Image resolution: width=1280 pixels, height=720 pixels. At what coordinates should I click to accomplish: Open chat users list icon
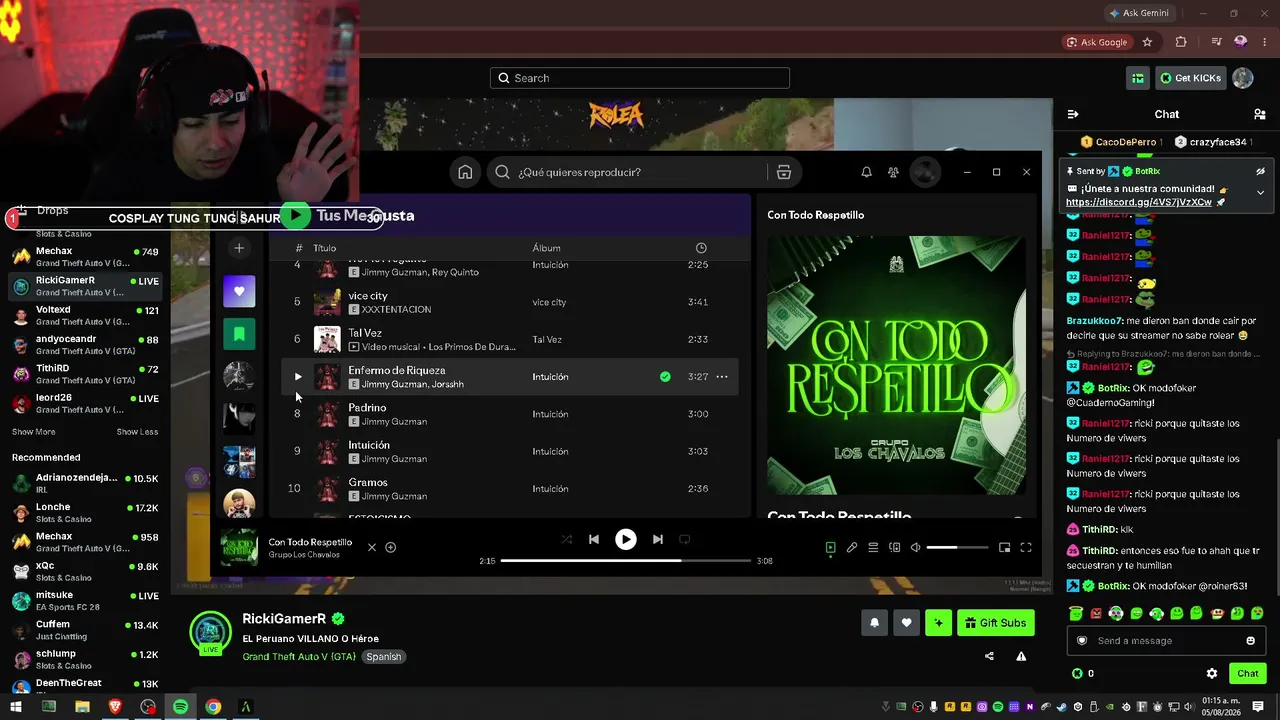pyautogui.click(x=1260, y=114)
